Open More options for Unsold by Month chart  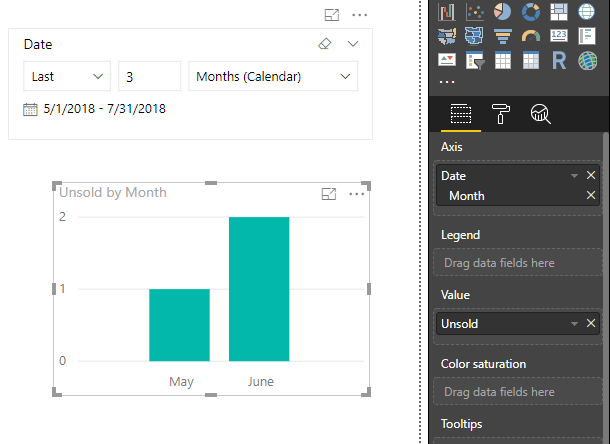357,194
